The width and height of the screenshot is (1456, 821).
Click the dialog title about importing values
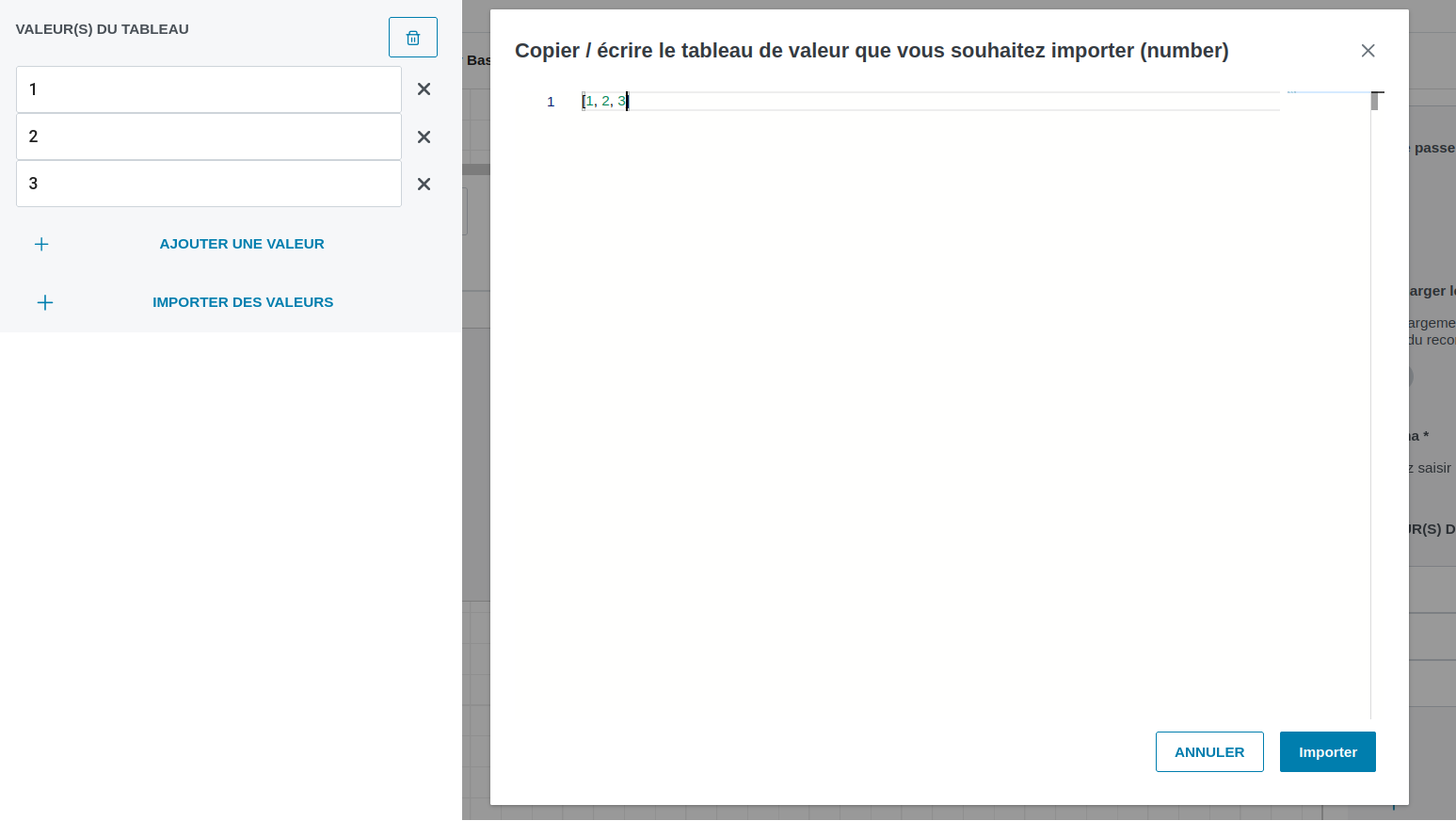(x=871, y=51)
